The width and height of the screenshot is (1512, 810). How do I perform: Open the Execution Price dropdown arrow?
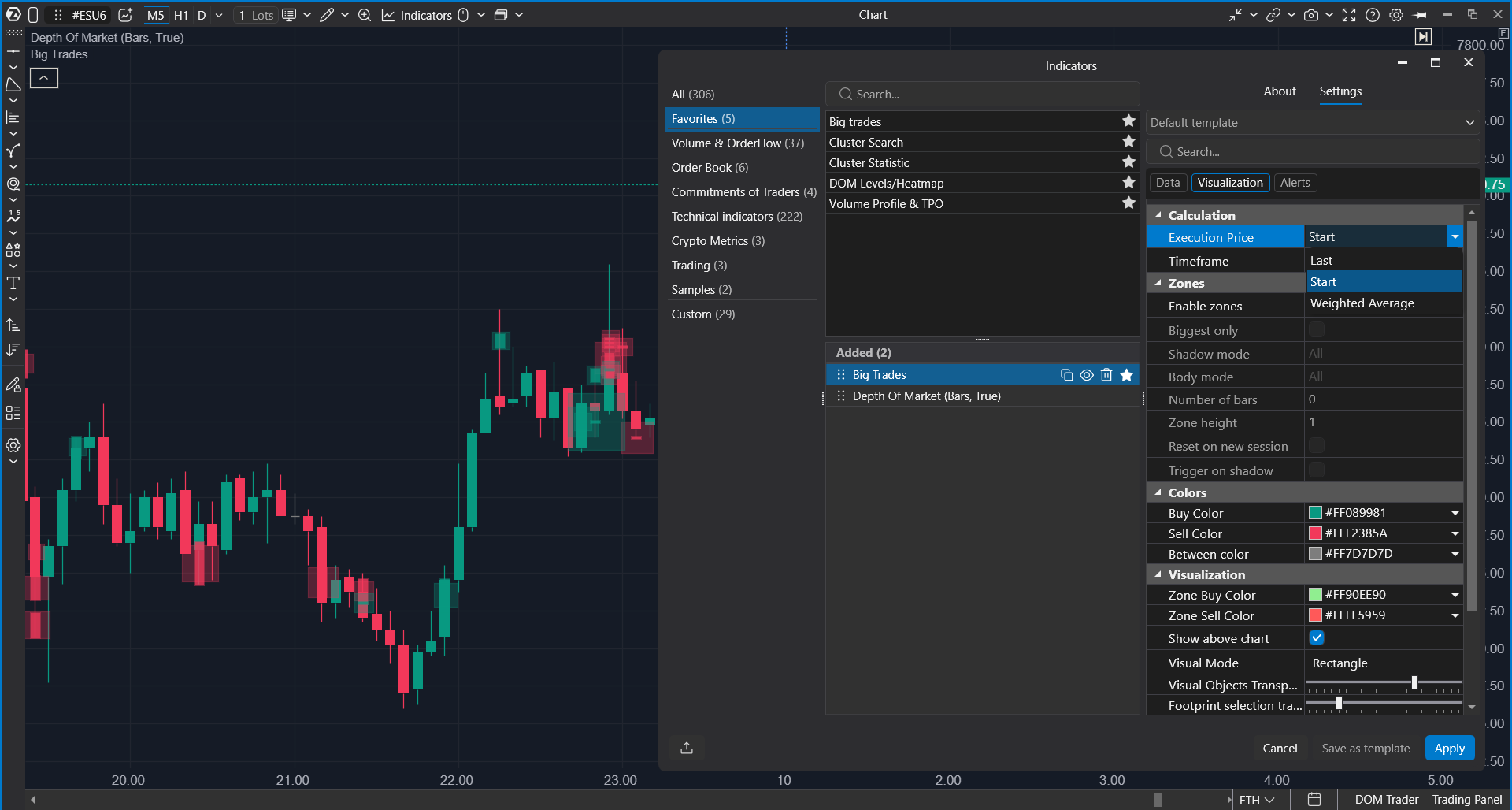coord(1455,237)
